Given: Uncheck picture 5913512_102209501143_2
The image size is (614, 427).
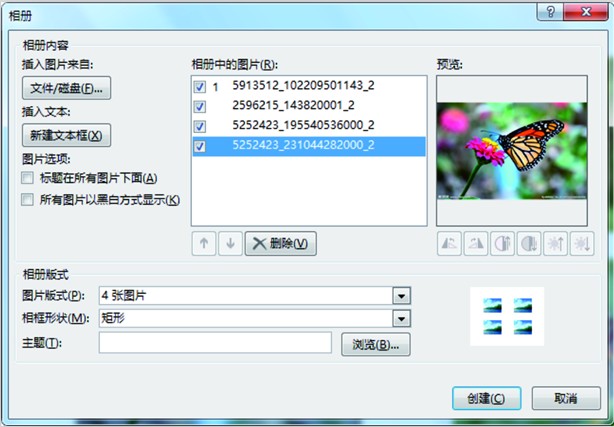Looking at the screenshot, I should (200, 87).
